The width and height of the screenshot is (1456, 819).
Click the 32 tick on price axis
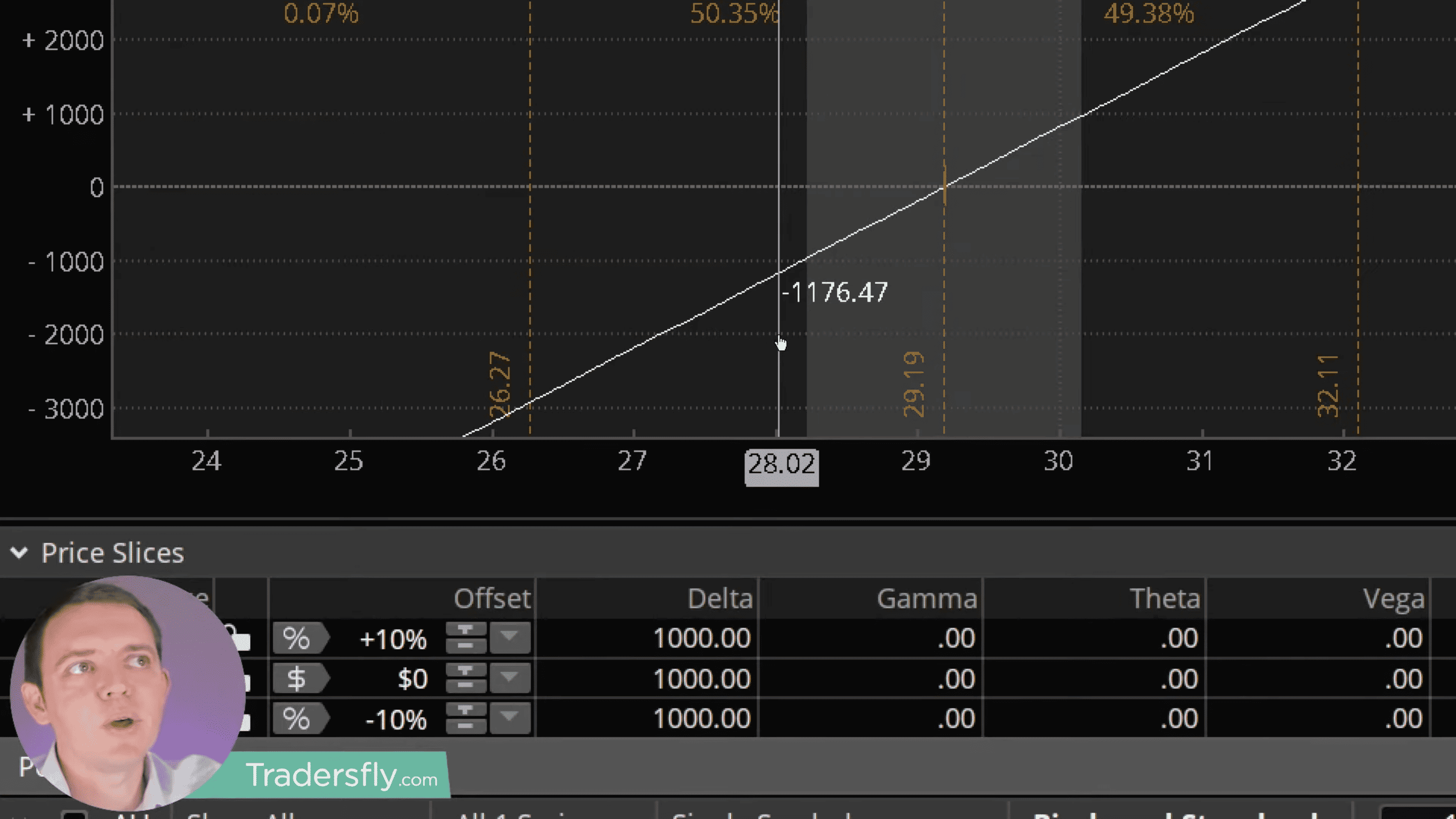1342,461
